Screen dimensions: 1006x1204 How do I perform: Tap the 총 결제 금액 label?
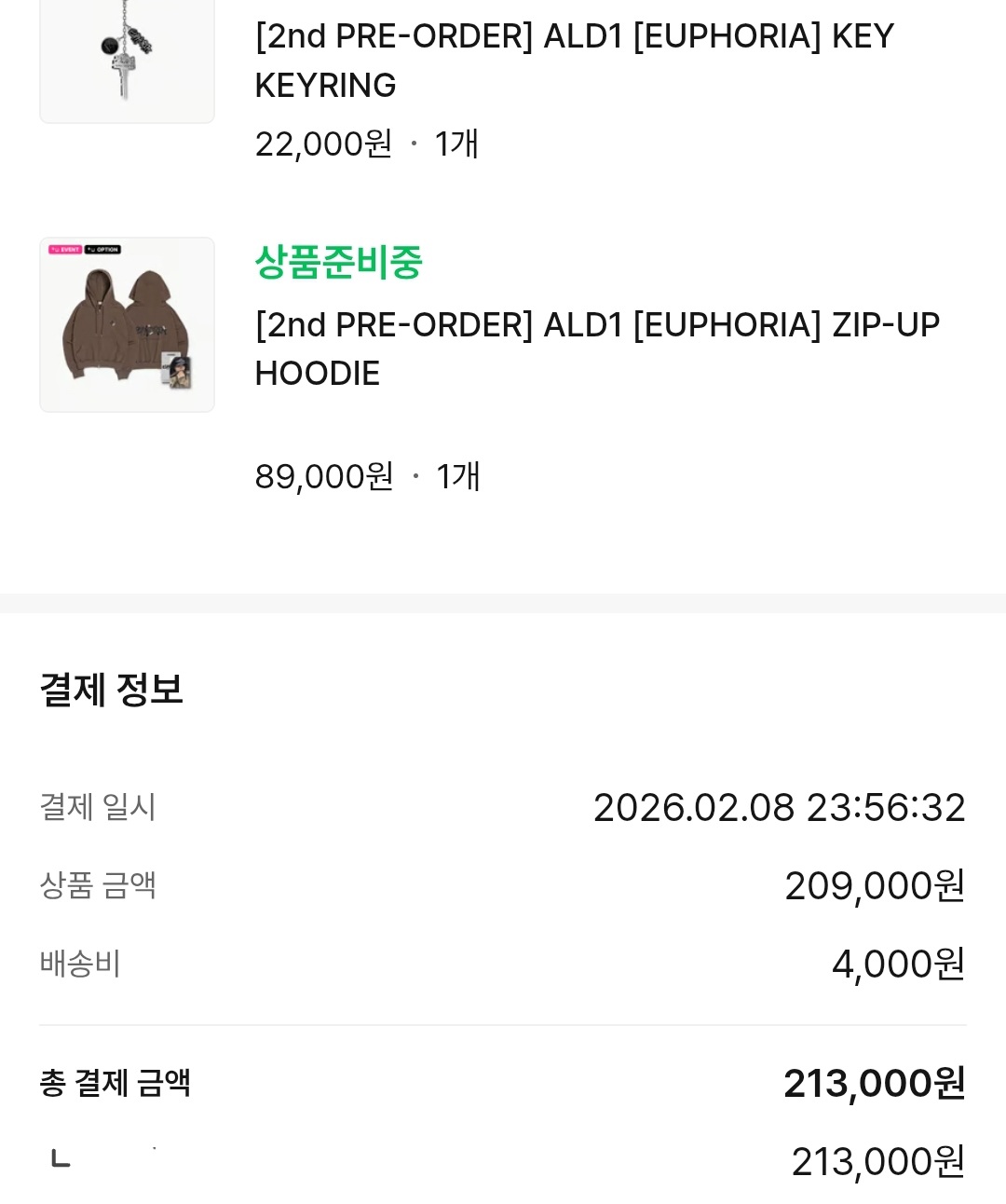point(116,1083)
